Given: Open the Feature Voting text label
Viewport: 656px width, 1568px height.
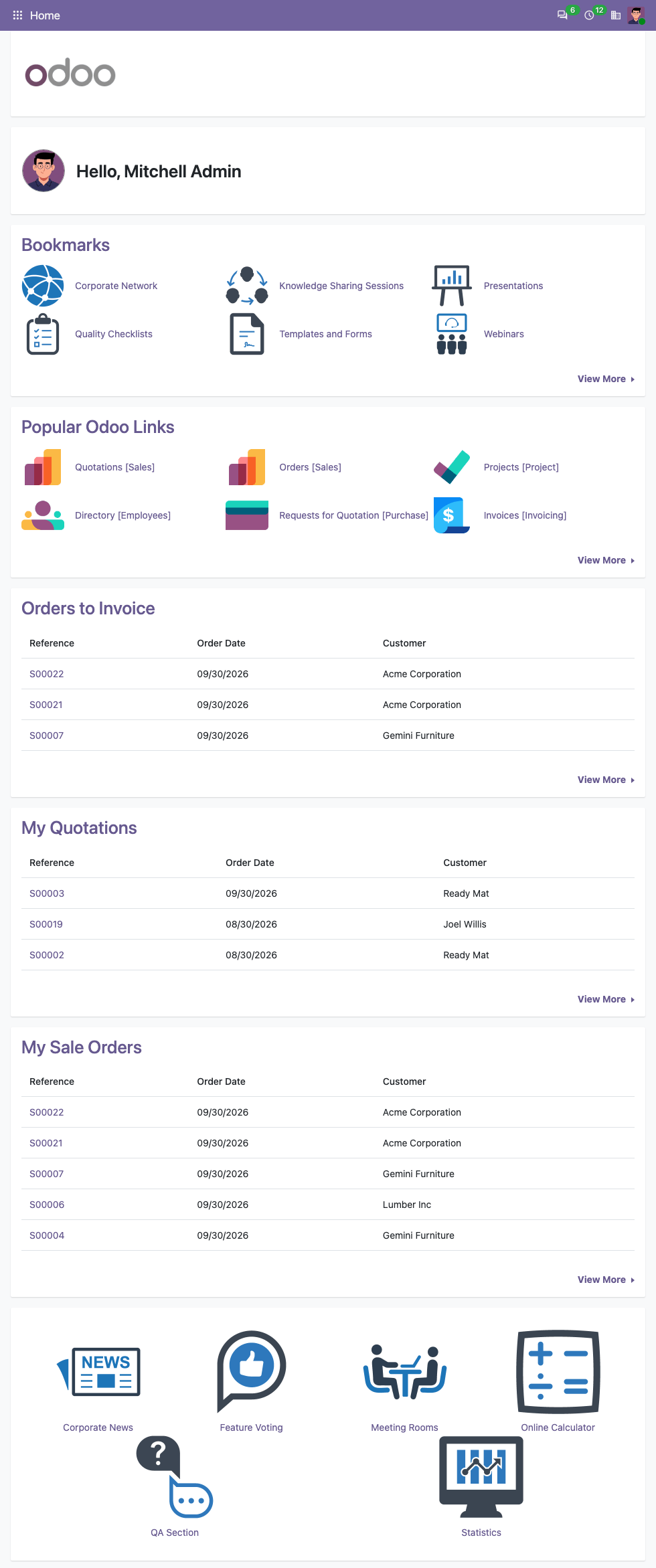Looking at the screenshot, I should click(x=252, y=1427).
